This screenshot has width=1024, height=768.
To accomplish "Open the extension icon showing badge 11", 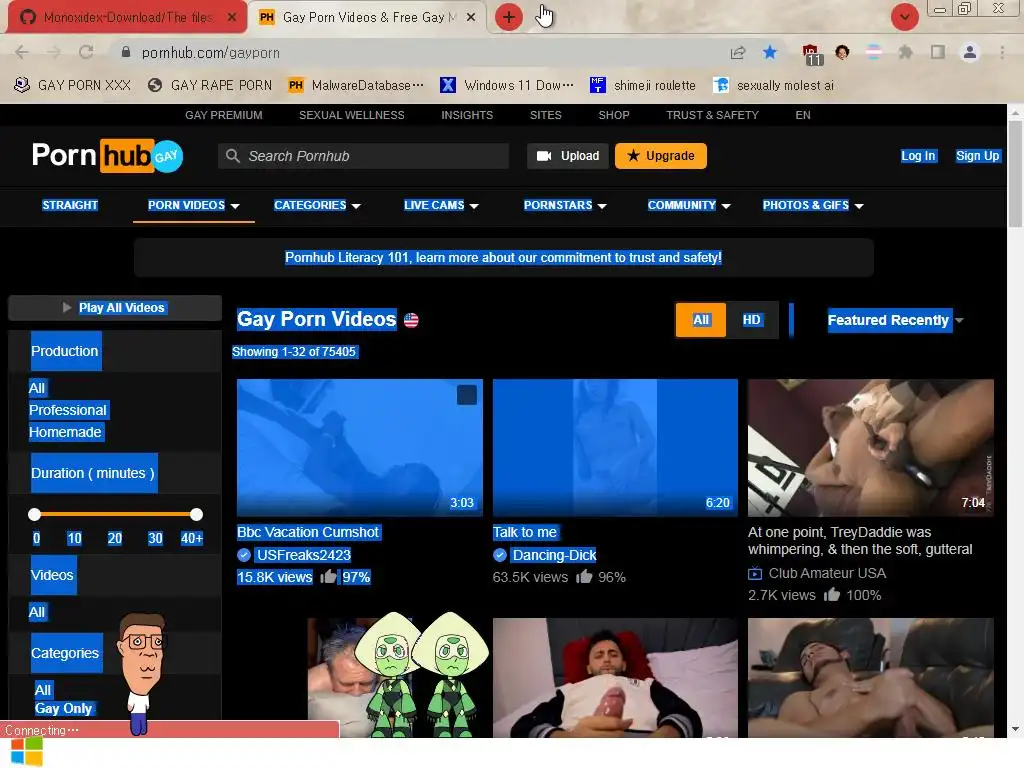I will pos(811,54).
